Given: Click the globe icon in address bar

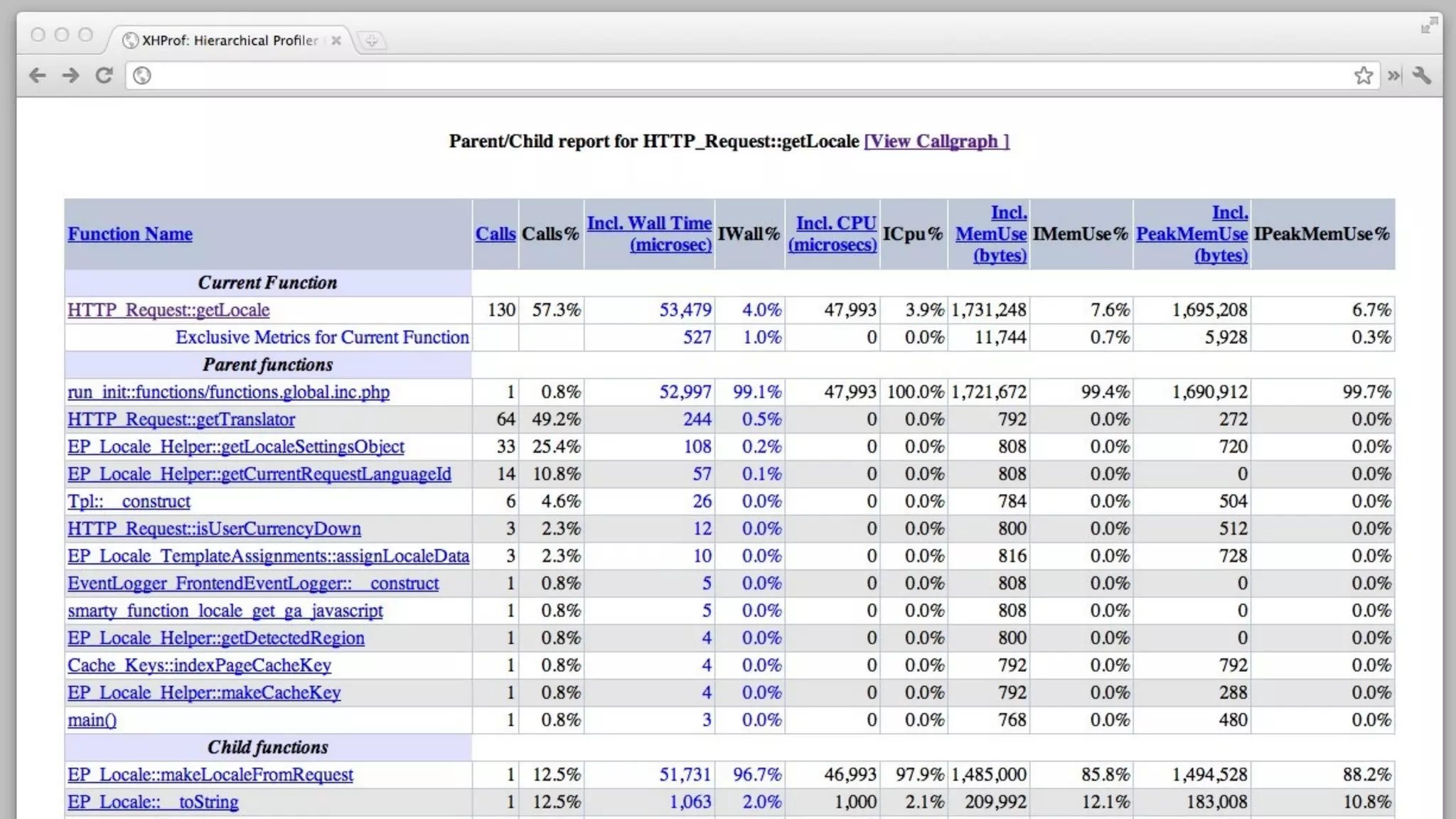Looking at the screenshot, I should point(142,75).
